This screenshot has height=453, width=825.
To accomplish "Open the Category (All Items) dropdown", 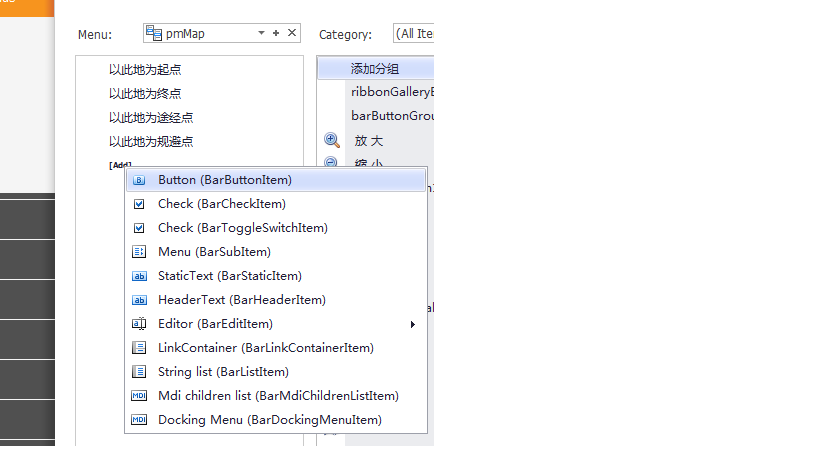I will click(x=414, y=34).
